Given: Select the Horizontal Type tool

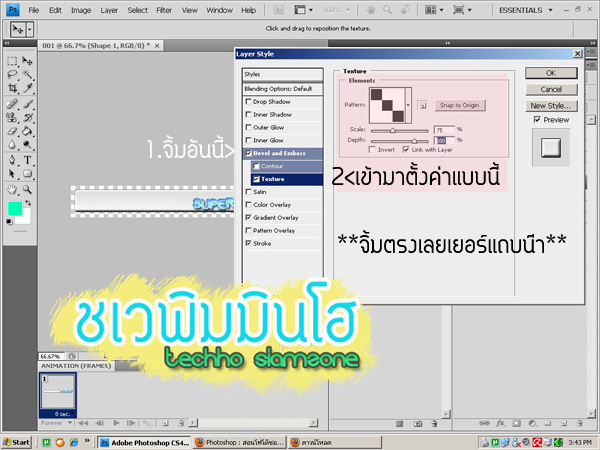Looking at the screenshot, I should pos(27,160).
